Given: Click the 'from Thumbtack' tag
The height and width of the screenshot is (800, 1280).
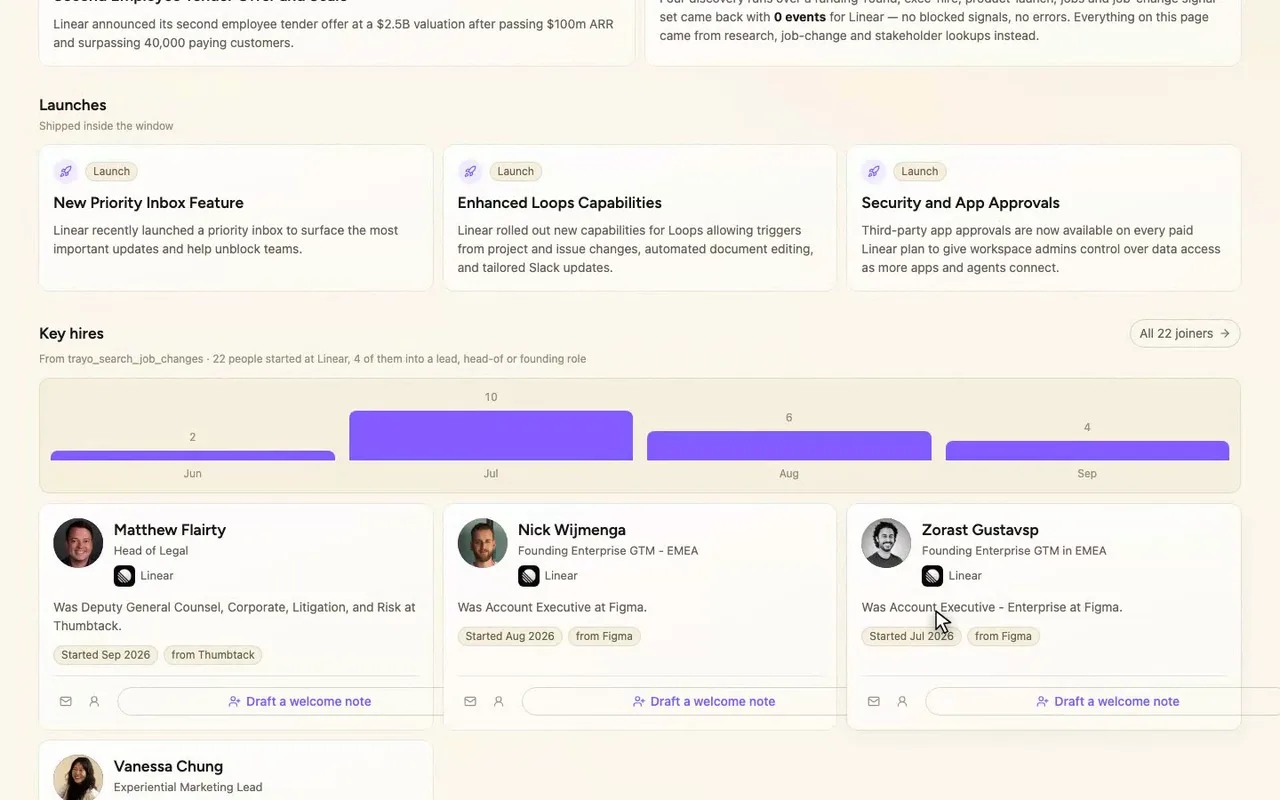Looking at the screenshot, I should [x=213, y=655].
